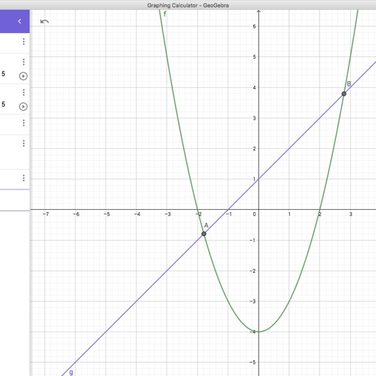This screenshot has width=376, height=376.
Task: Play the lower slider animation
Action: [23, 107]
